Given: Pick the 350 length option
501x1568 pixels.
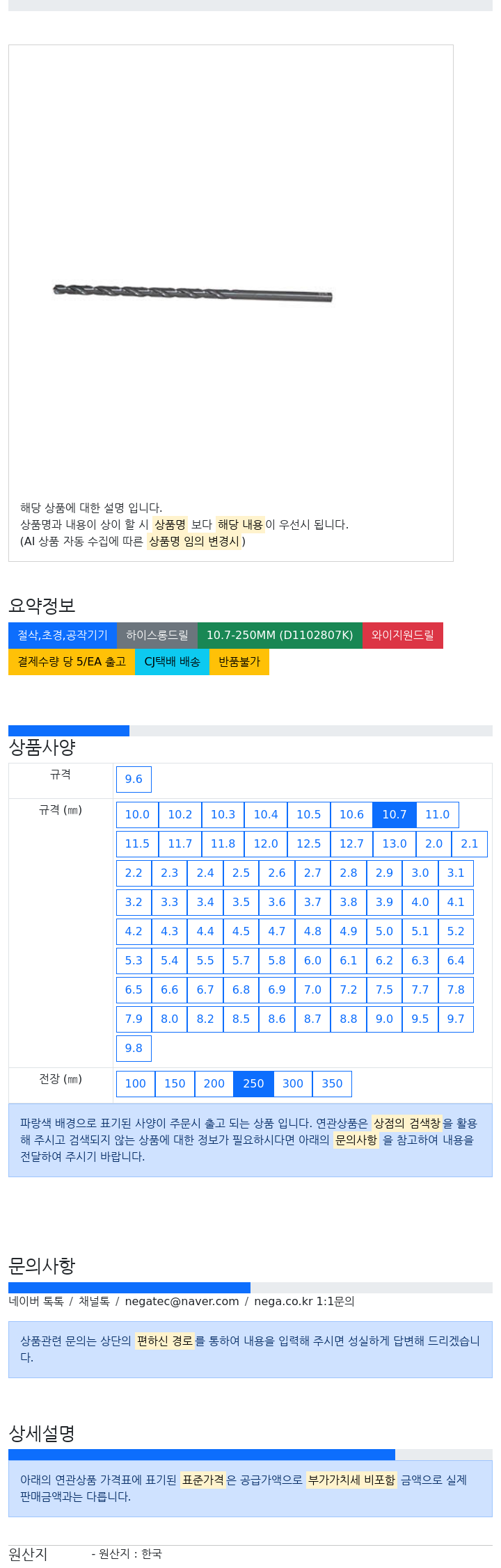Looking at the screenshot, I should (332, 1083).
